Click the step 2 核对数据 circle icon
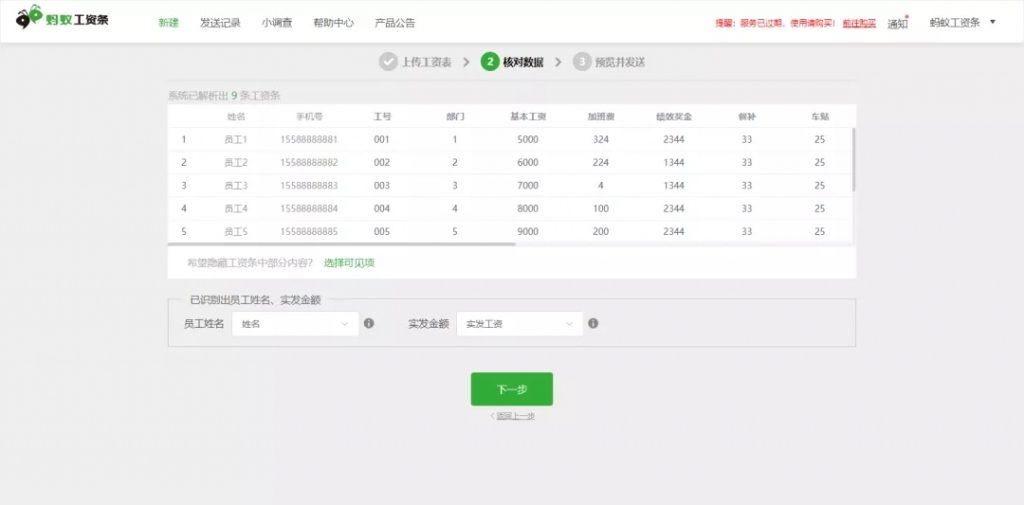Image resolution: width=1024 pixels, height=505 pixels. 489,62
